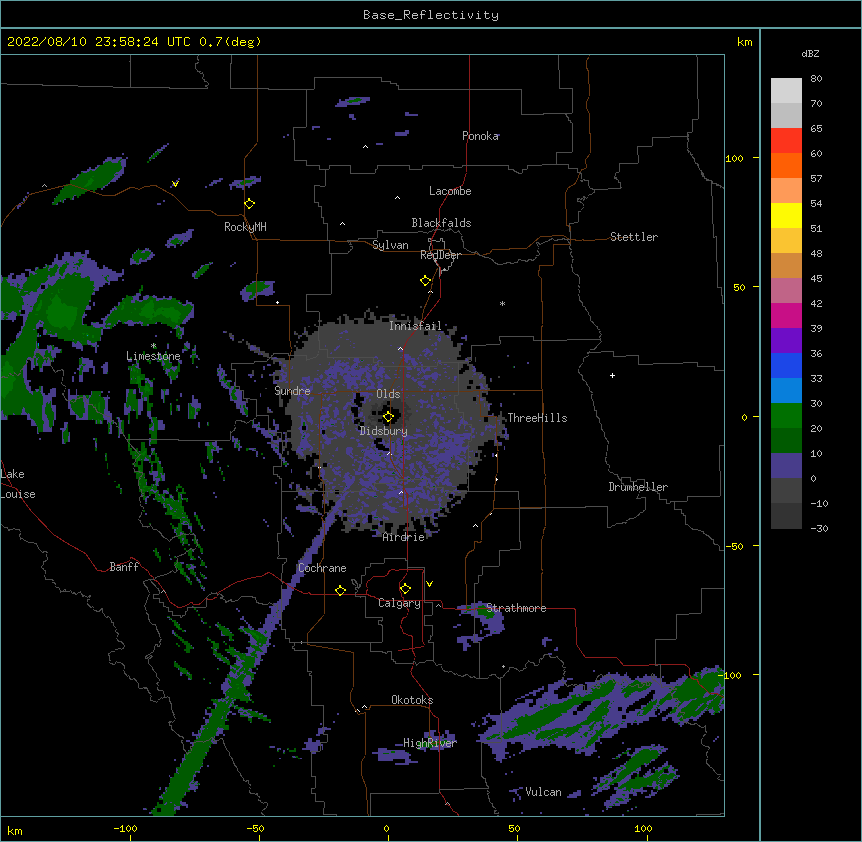Click the Strathmore city label
862x842 pixels.
point(516,608)
